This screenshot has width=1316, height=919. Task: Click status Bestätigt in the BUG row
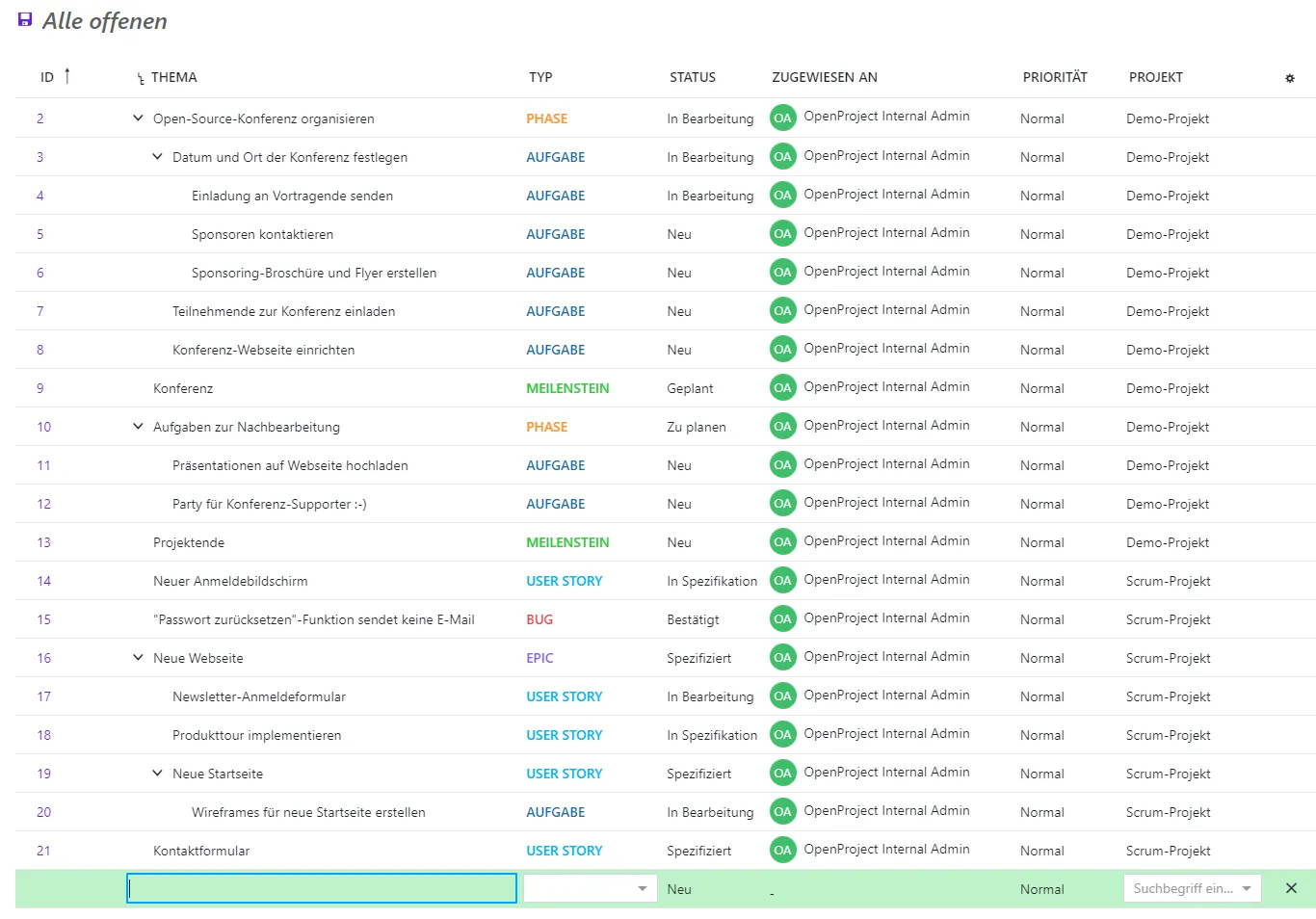pos(693,619)
